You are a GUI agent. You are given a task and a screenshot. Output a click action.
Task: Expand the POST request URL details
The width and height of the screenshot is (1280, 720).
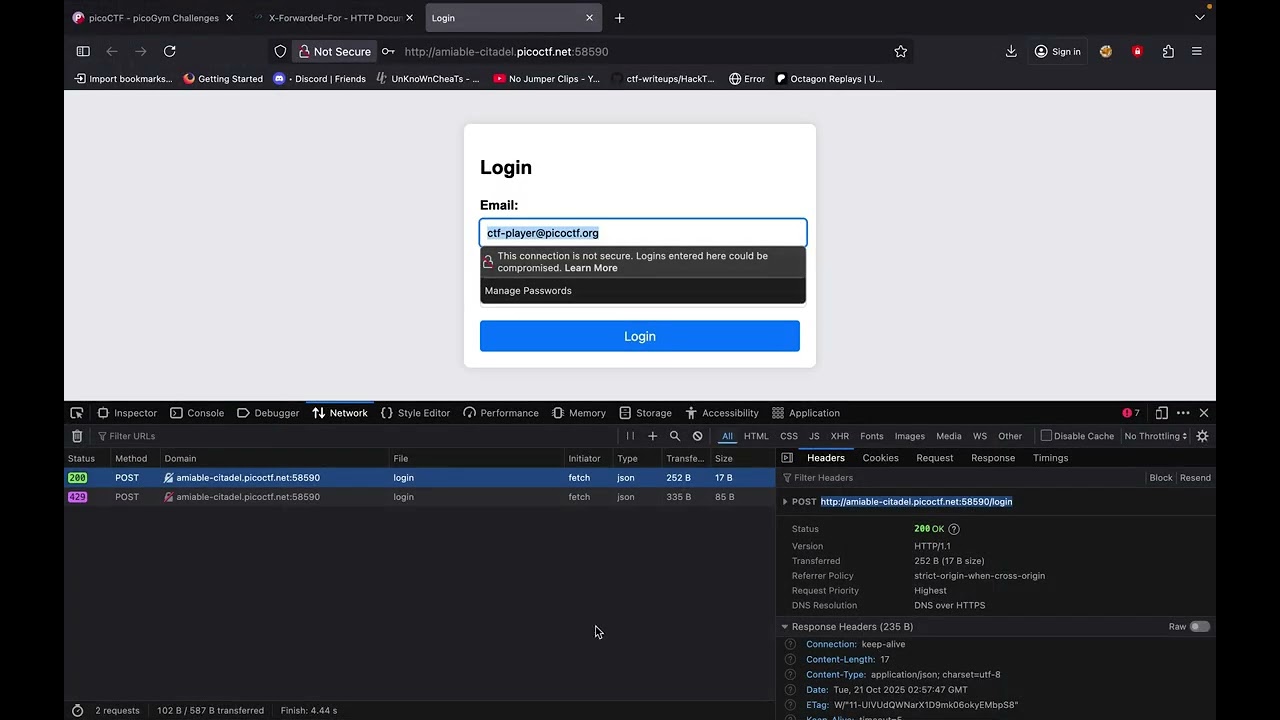(785, 502)
